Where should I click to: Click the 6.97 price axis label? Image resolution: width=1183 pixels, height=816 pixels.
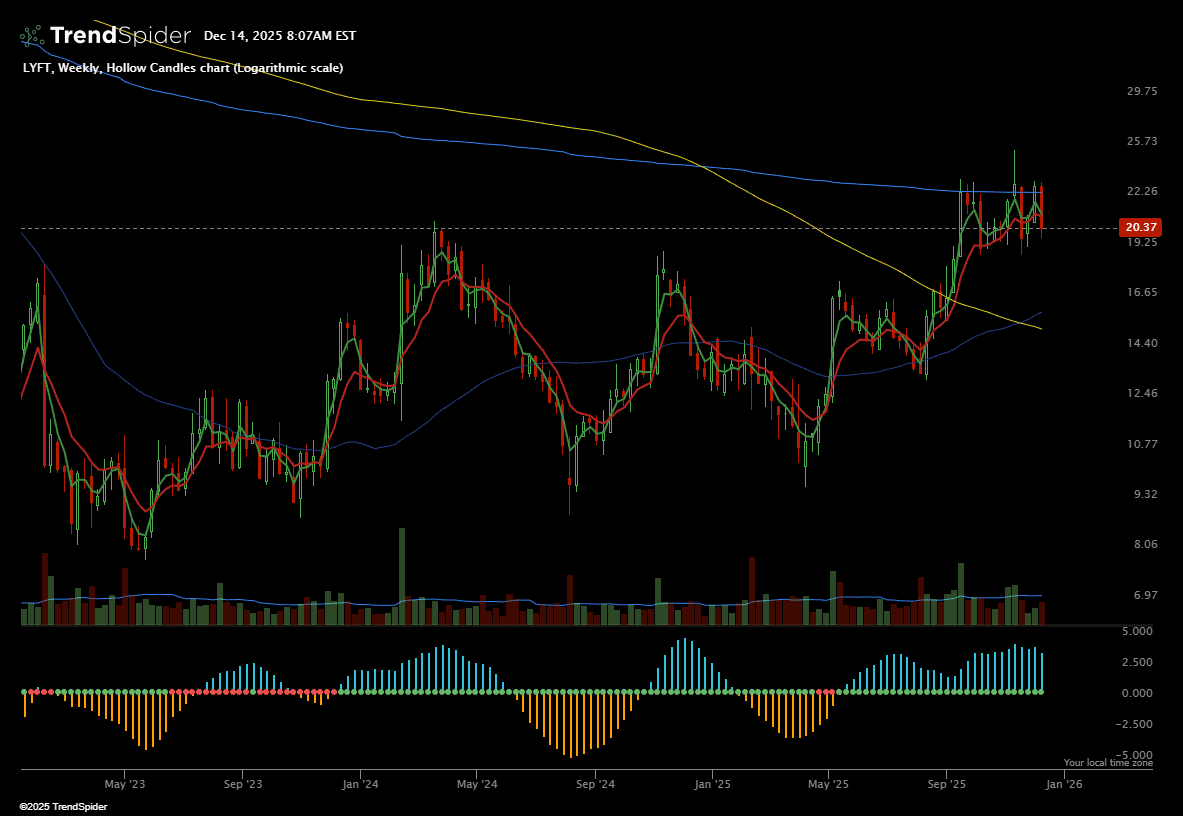coord(1141,595)
